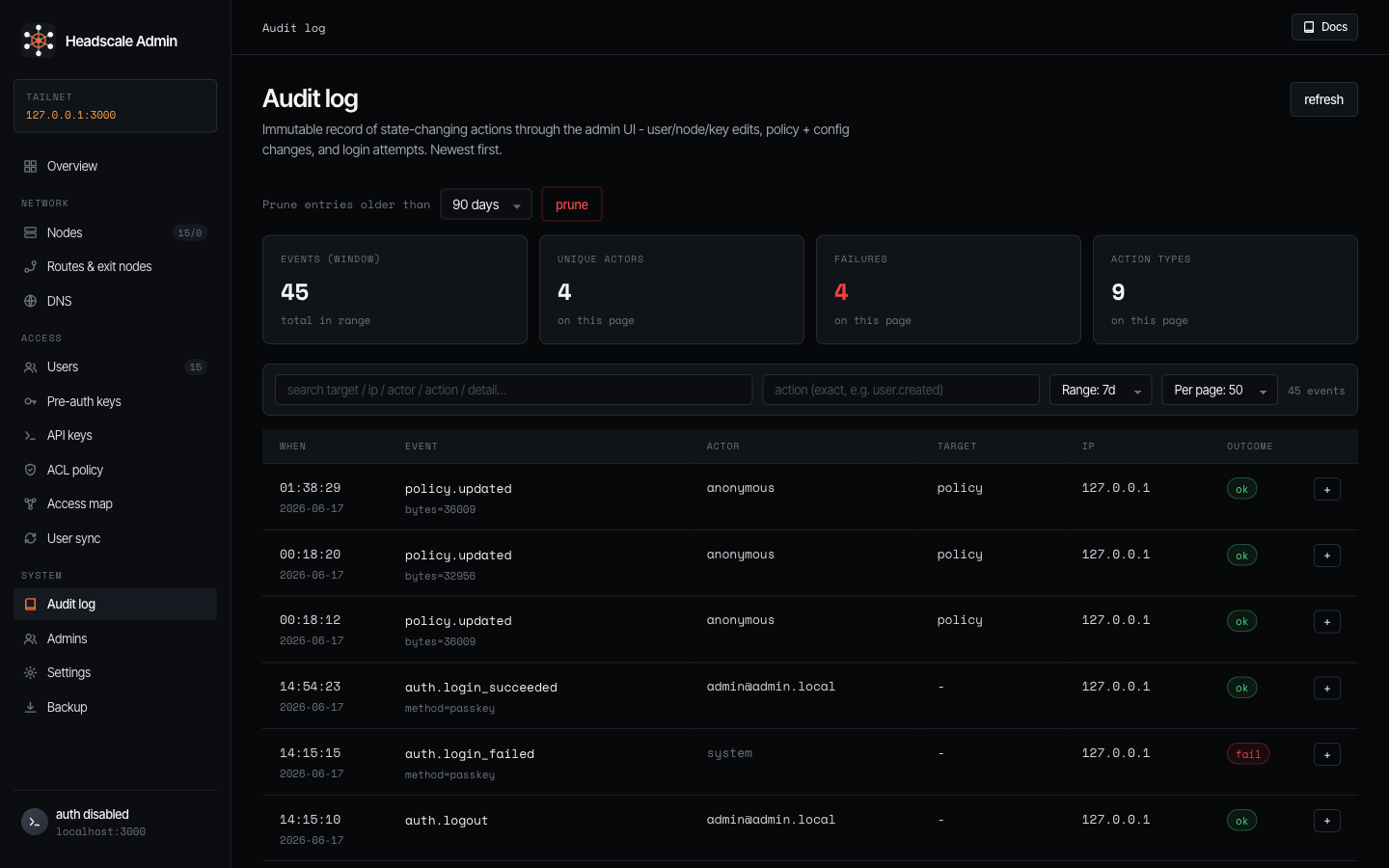Click the fail outcome badge
Image resolution: width=1389 pixels, height=868 pixels.
point(1248,754)
